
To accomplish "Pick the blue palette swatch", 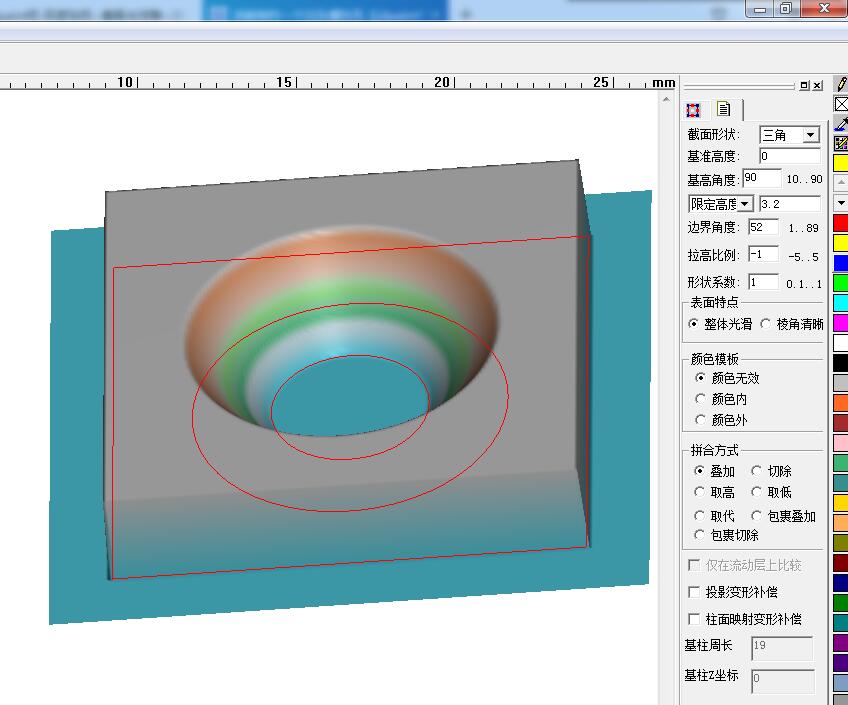I will [x=841, y=263].
